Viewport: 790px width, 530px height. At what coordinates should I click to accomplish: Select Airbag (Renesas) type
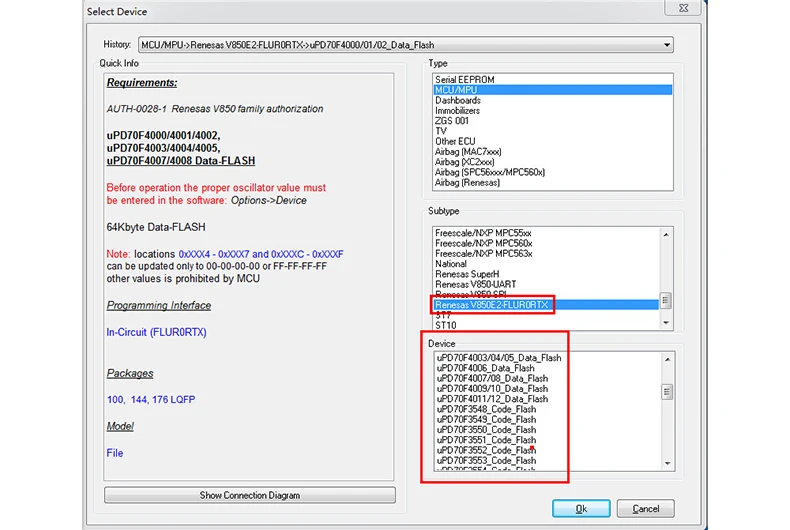point(552,183)
